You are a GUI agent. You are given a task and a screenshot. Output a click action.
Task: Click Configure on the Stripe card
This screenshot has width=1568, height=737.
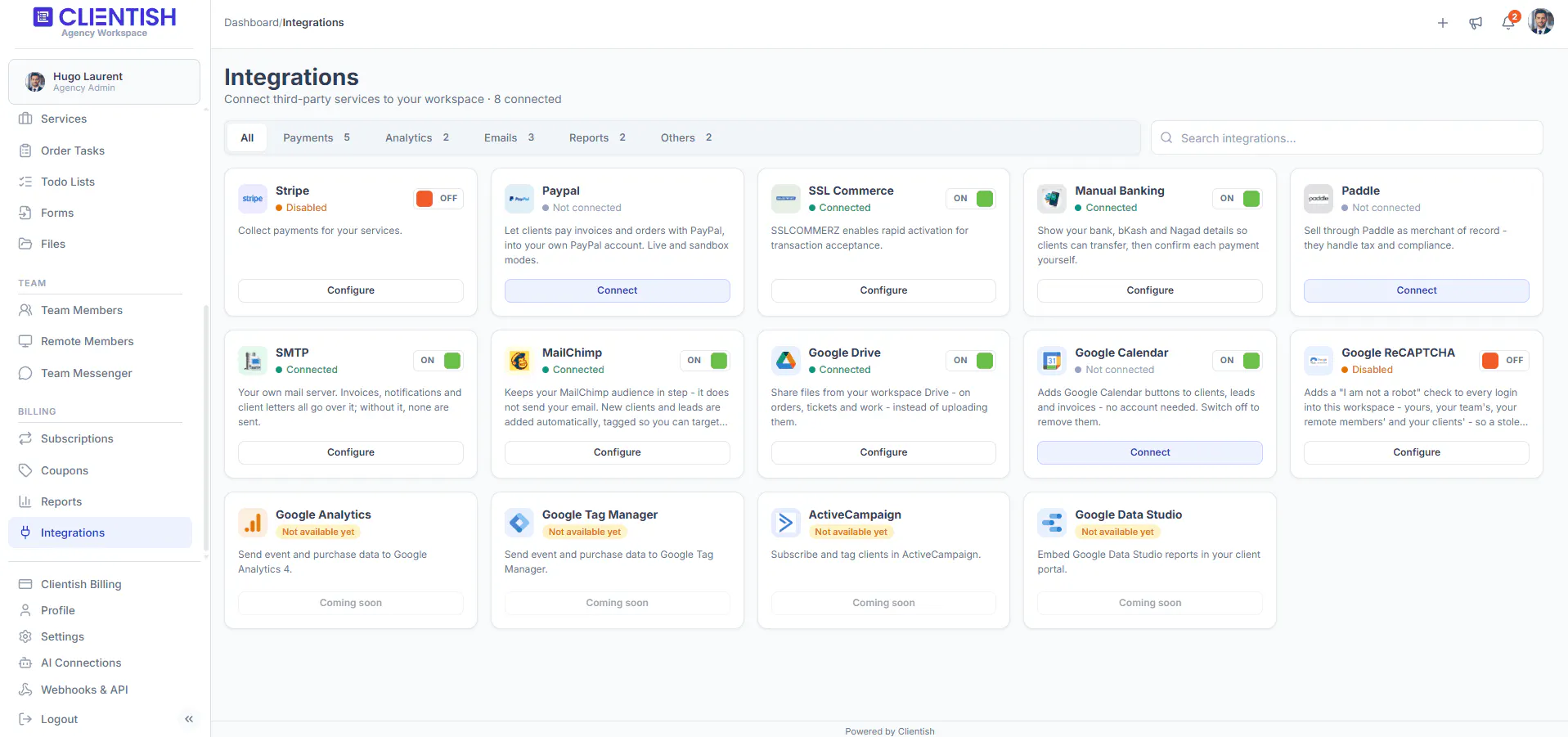click(x=351, y=290)
